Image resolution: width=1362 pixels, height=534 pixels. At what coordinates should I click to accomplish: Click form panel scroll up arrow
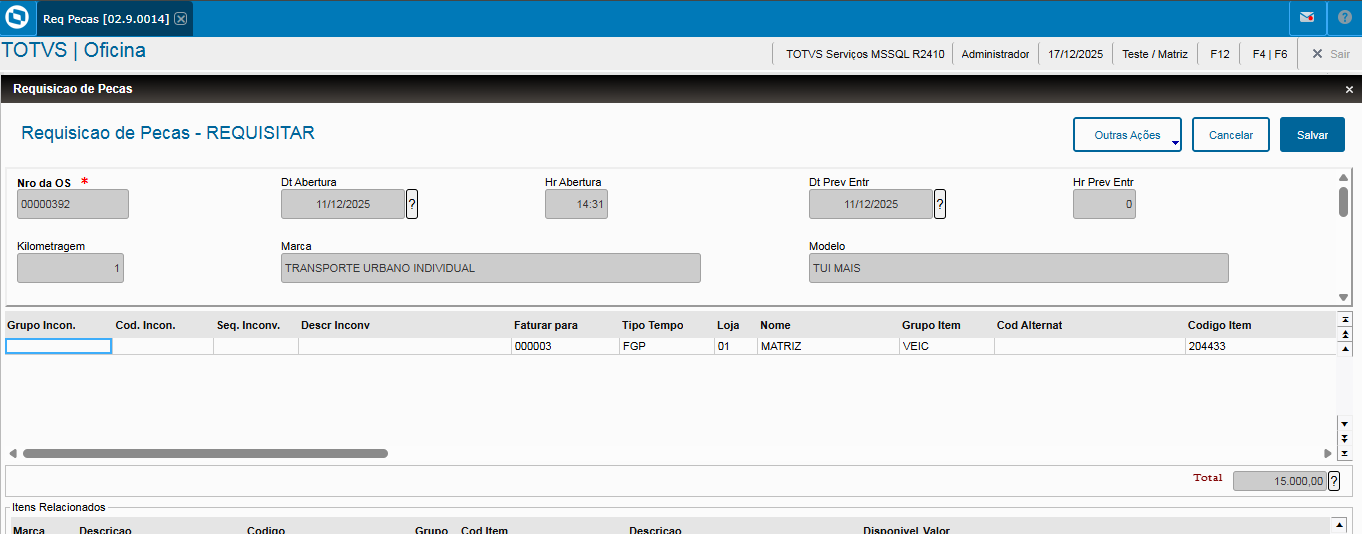[1344, 178]
